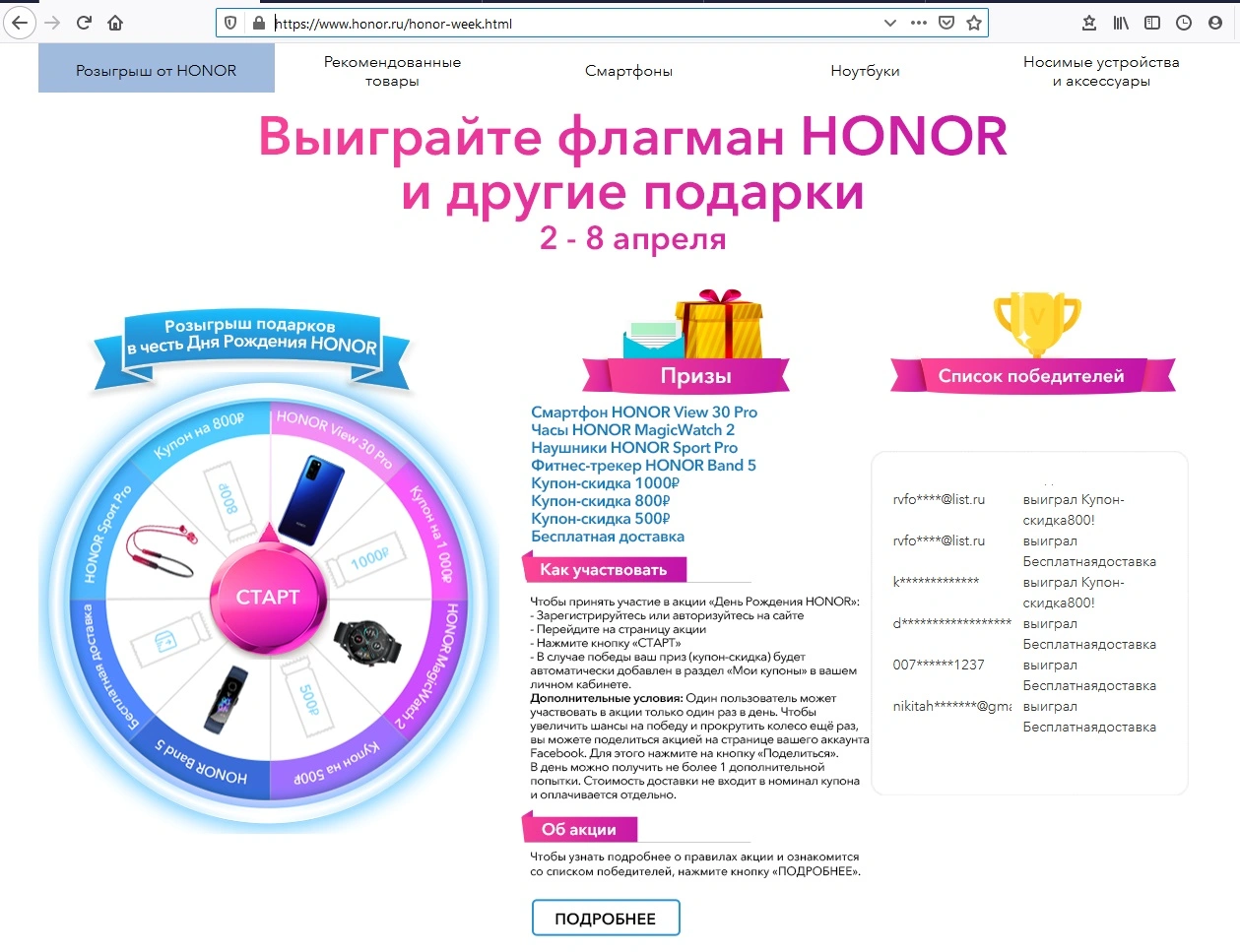The height and width of the screenshot is (952, 1240).
Task: Click the Об акции heading
Action: [x=578, y=829]
